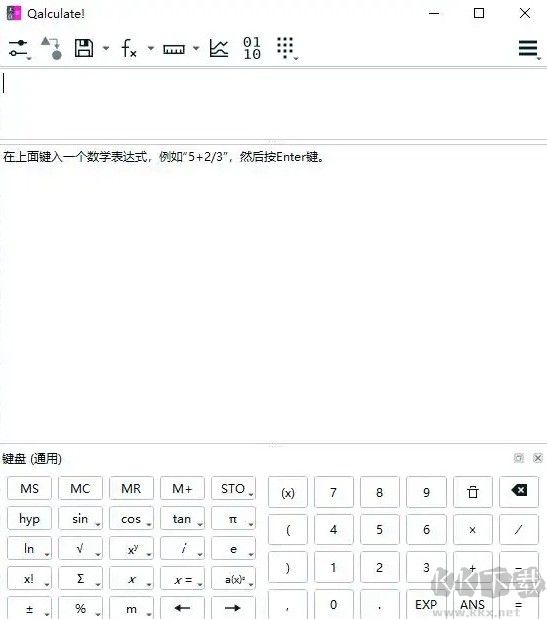Open the ruler units icon
Screen dimensions: 547x619
pos(174,49)
